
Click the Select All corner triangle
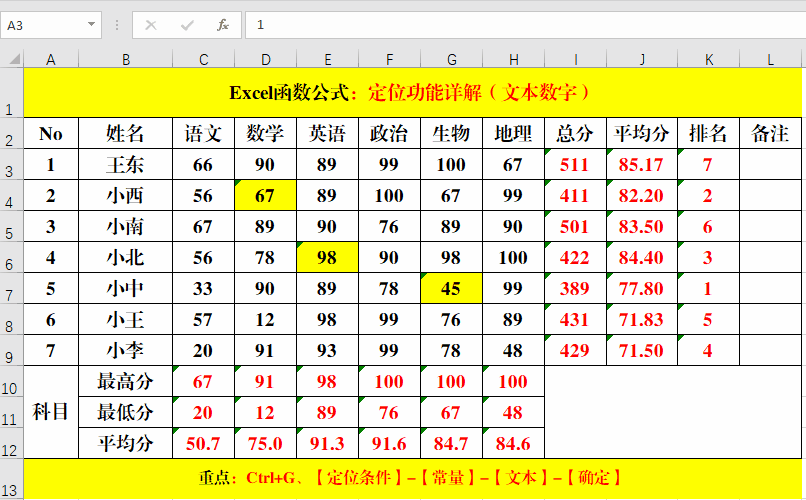[11, 60]
